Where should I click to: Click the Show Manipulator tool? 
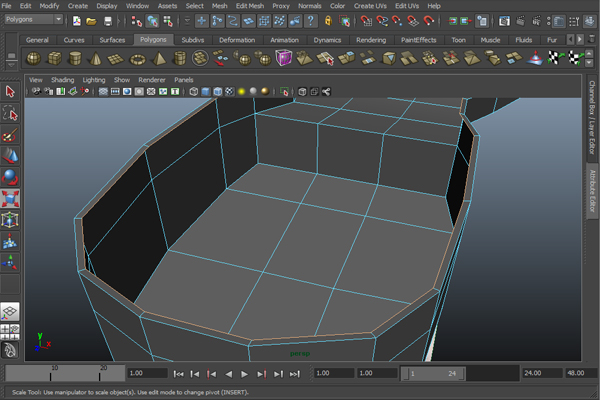(10, 263)
